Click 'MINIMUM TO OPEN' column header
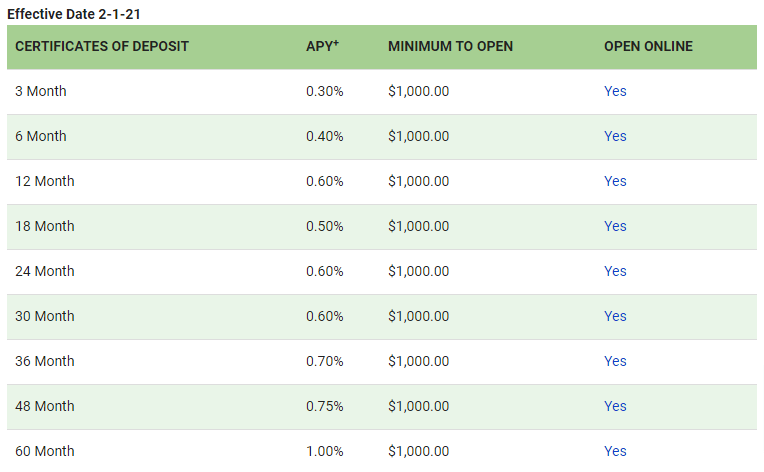 tap(450, 46)
